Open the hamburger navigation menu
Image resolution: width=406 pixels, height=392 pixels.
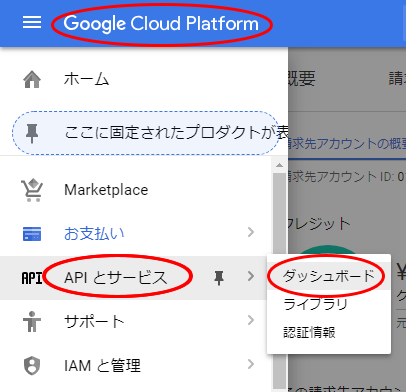pyautogui.click(x=32, y=23)
